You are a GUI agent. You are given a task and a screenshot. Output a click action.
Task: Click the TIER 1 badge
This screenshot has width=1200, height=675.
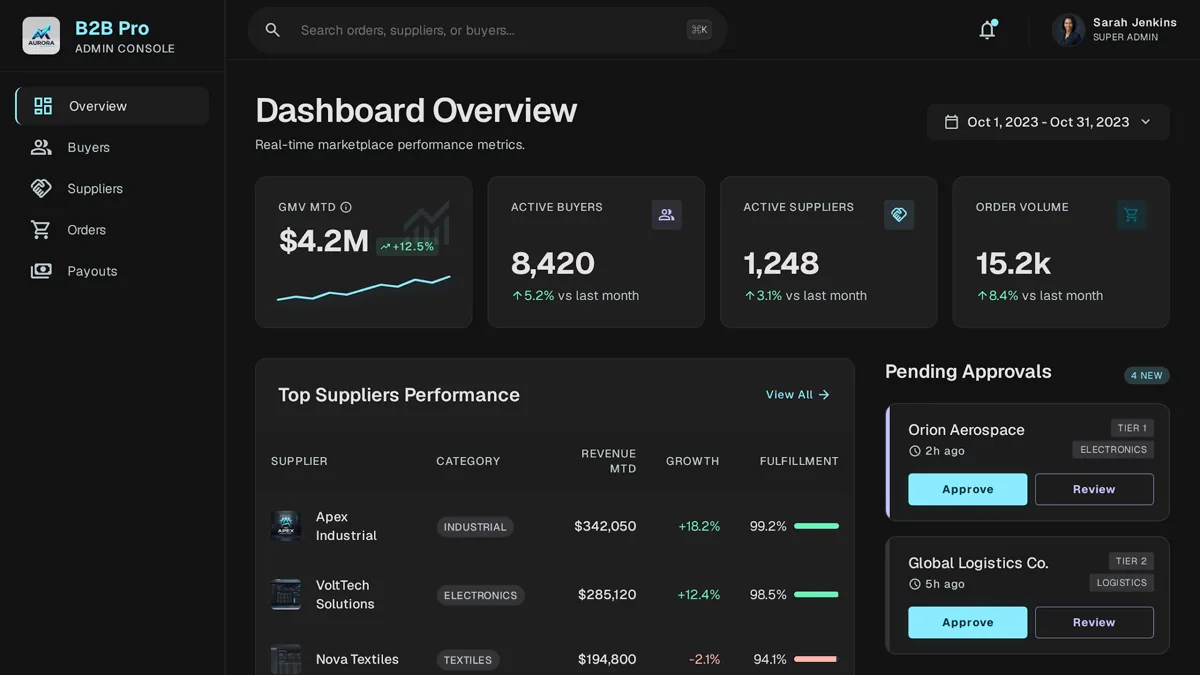[1132, 428]
